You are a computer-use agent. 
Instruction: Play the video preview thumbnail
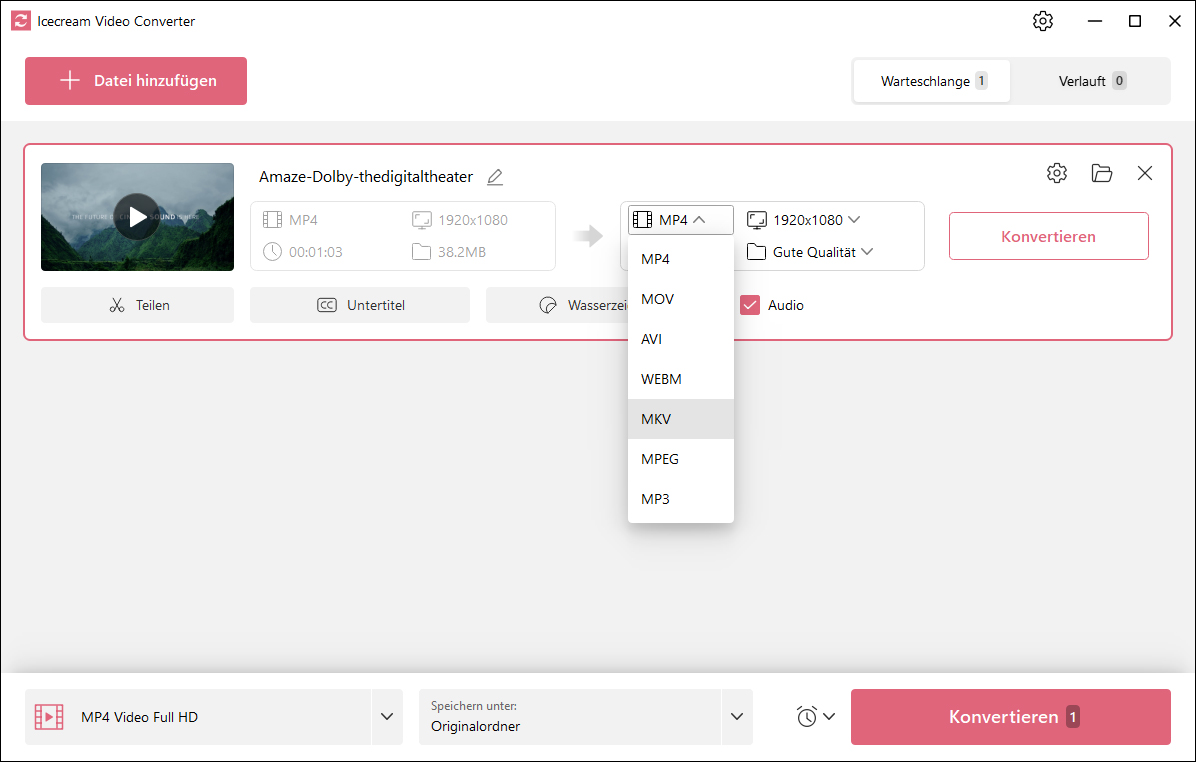point(137,217)
